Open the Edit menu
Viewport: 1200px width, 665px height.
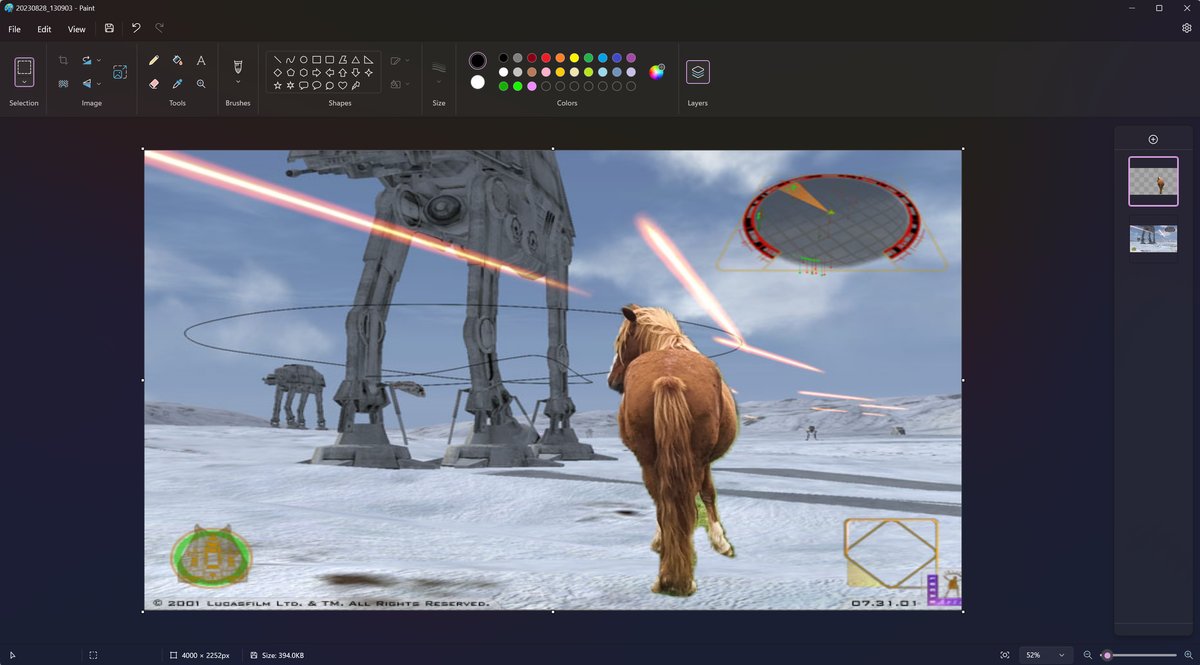click(44, 29)
